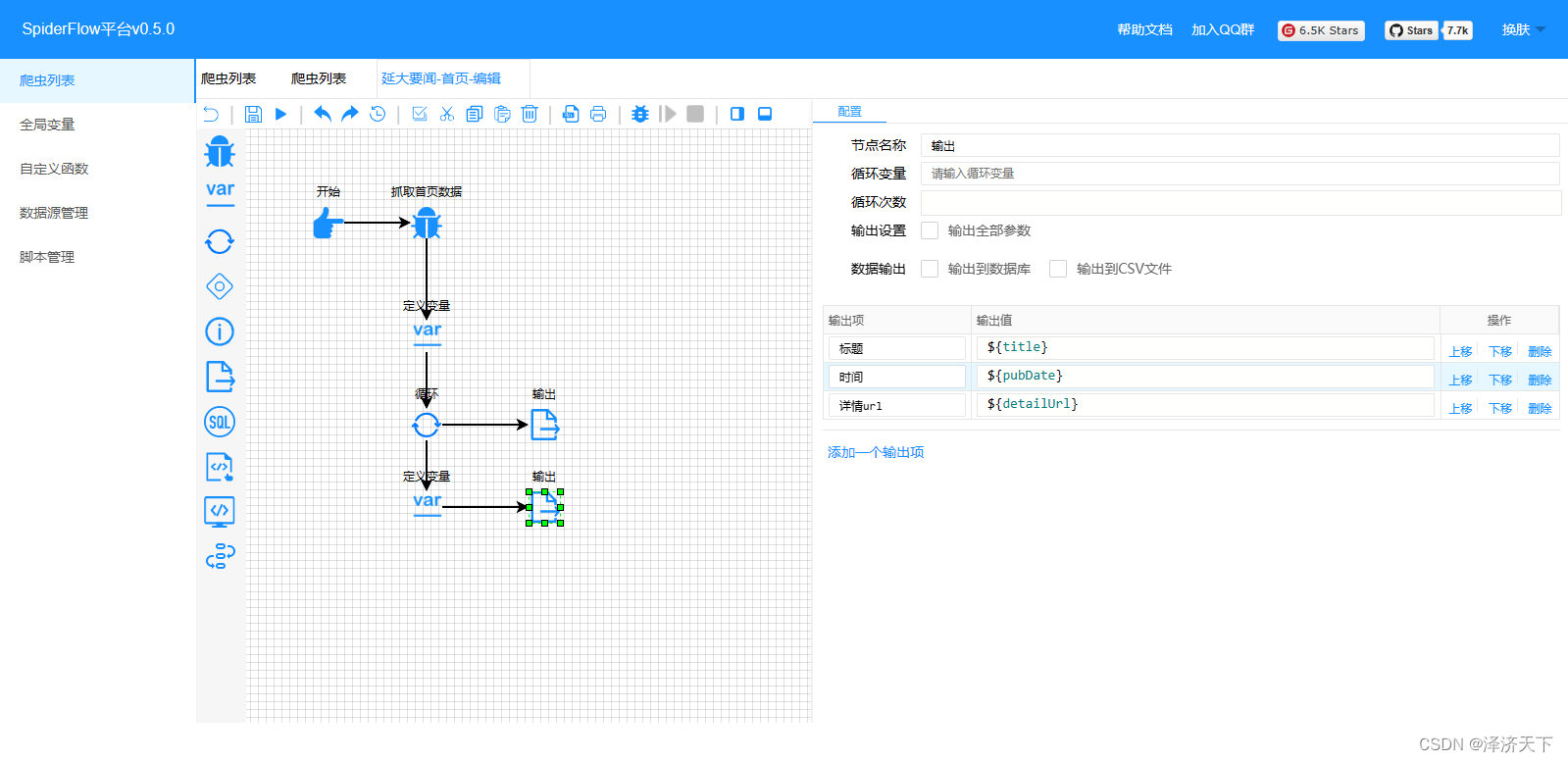
Task: Click the 时间 output item name field
Action: [x=897, y=377]
